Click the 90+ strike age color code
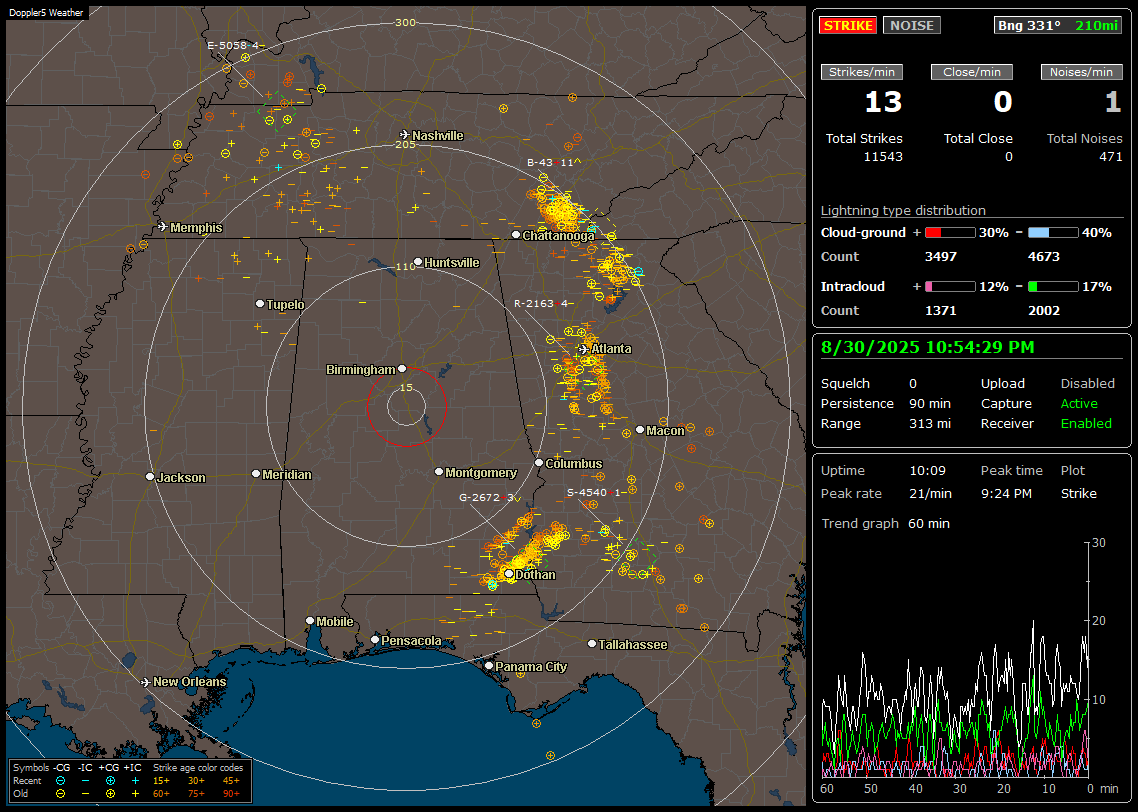Viewport: 1138px width, 812px height. (x=231, y=794)
